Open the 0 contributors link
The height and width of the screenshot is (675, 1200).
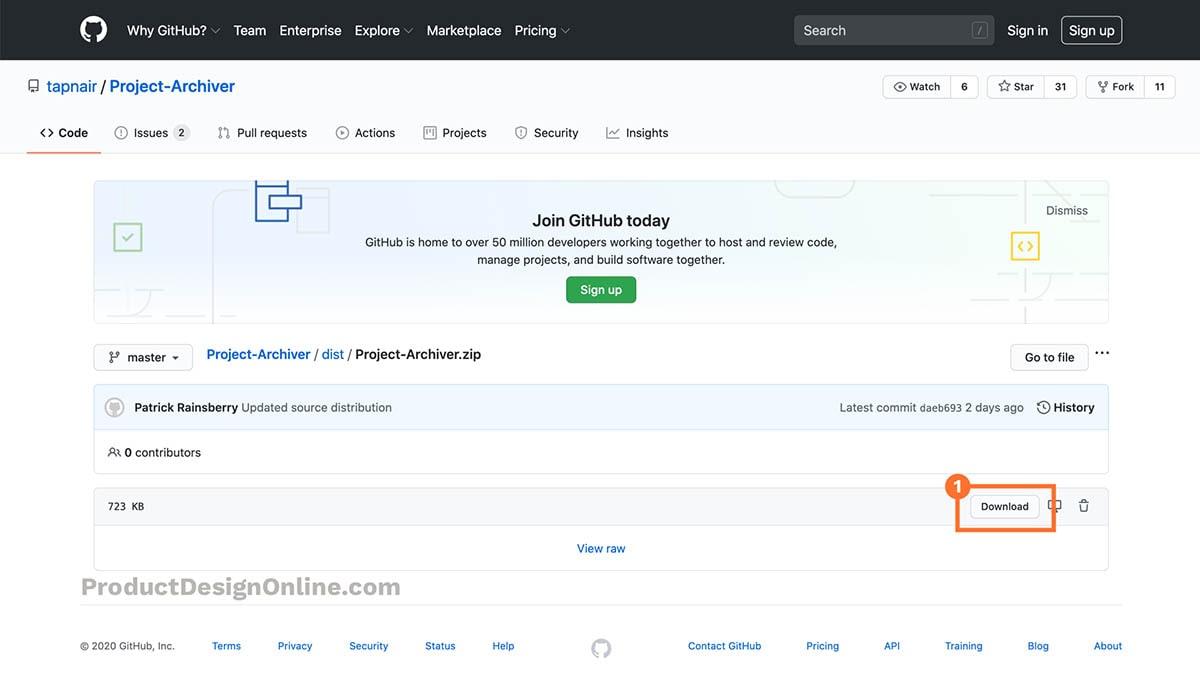pos(155,453)
